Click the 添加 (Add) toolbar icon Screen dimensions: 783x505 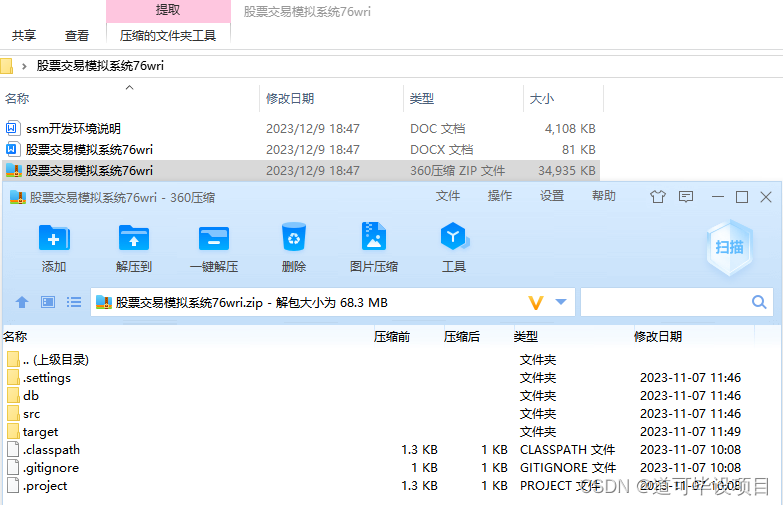pyautogui.click(x=54, y=238)
